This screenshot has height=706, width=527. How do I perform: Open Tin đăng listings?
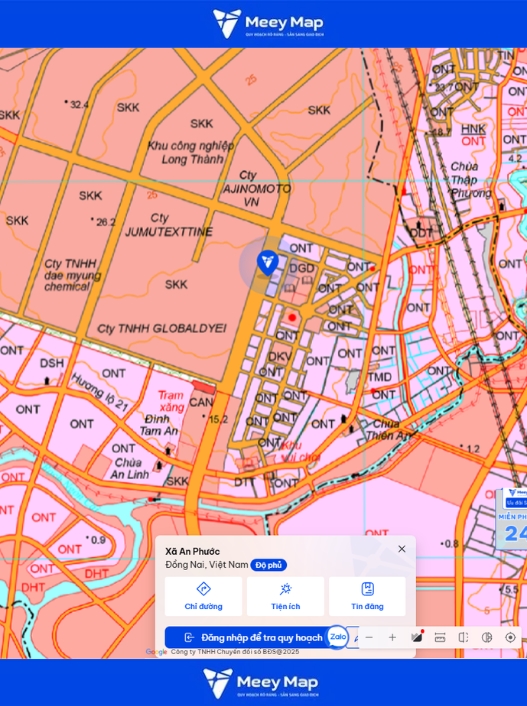tap(367, 596)
